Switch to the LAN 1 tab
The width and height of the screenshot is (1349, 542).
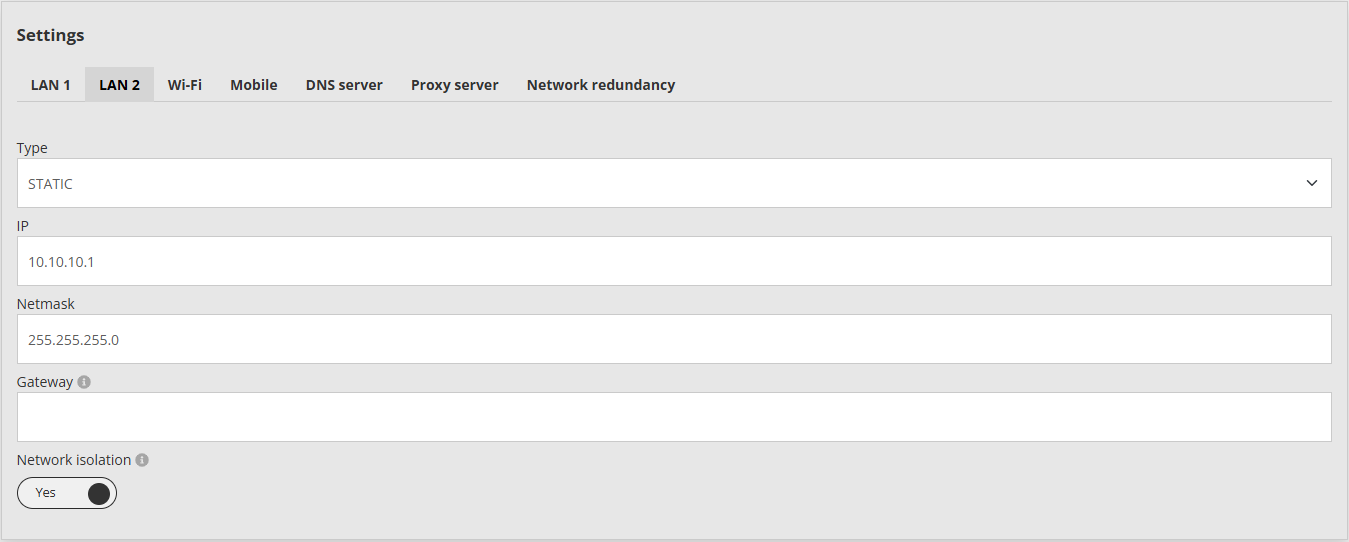coord(51,85)
